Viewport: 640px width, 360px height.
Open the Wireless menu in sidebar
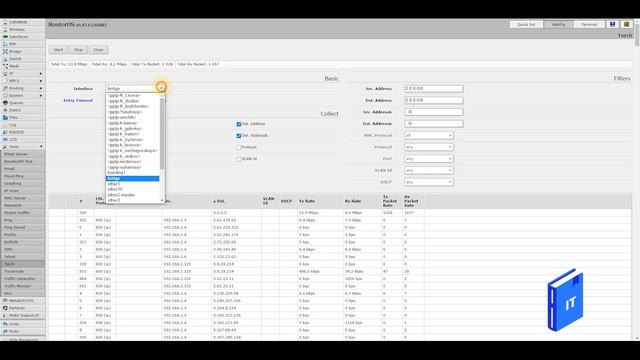(x=17, y=29)
